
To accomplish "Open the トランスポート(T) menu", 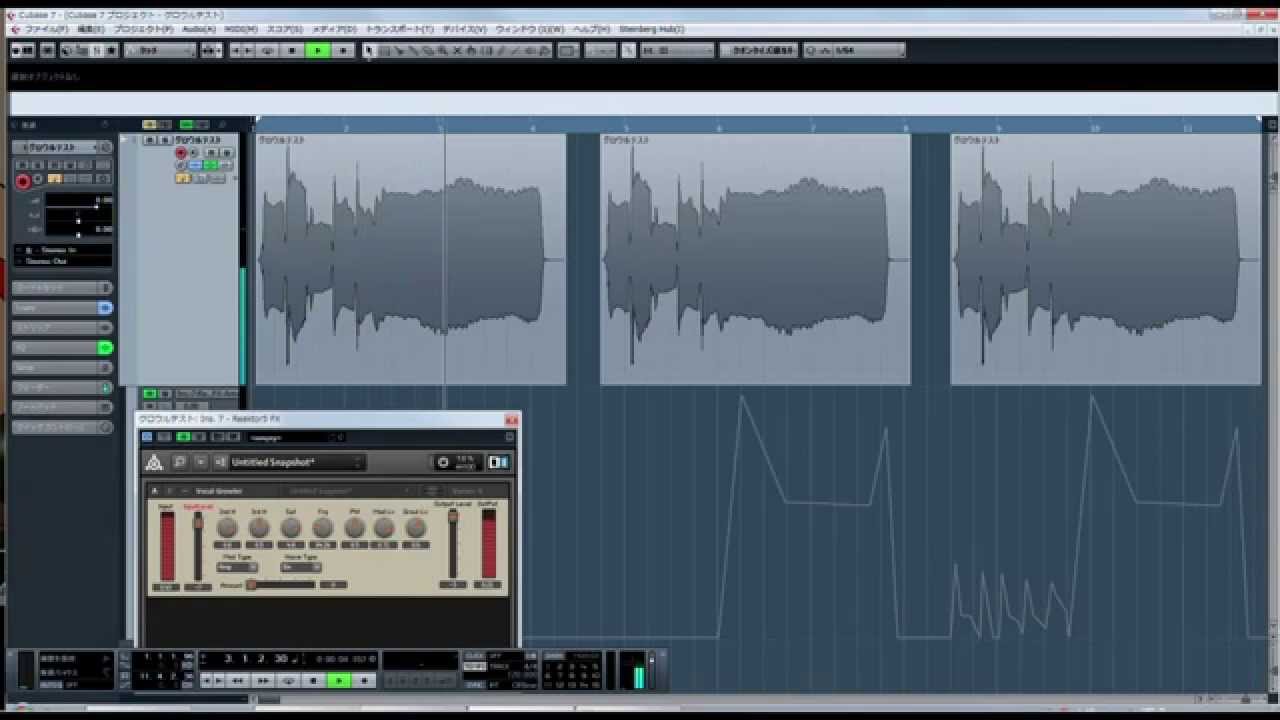I will pyautogui.click(x=400, y=29).
